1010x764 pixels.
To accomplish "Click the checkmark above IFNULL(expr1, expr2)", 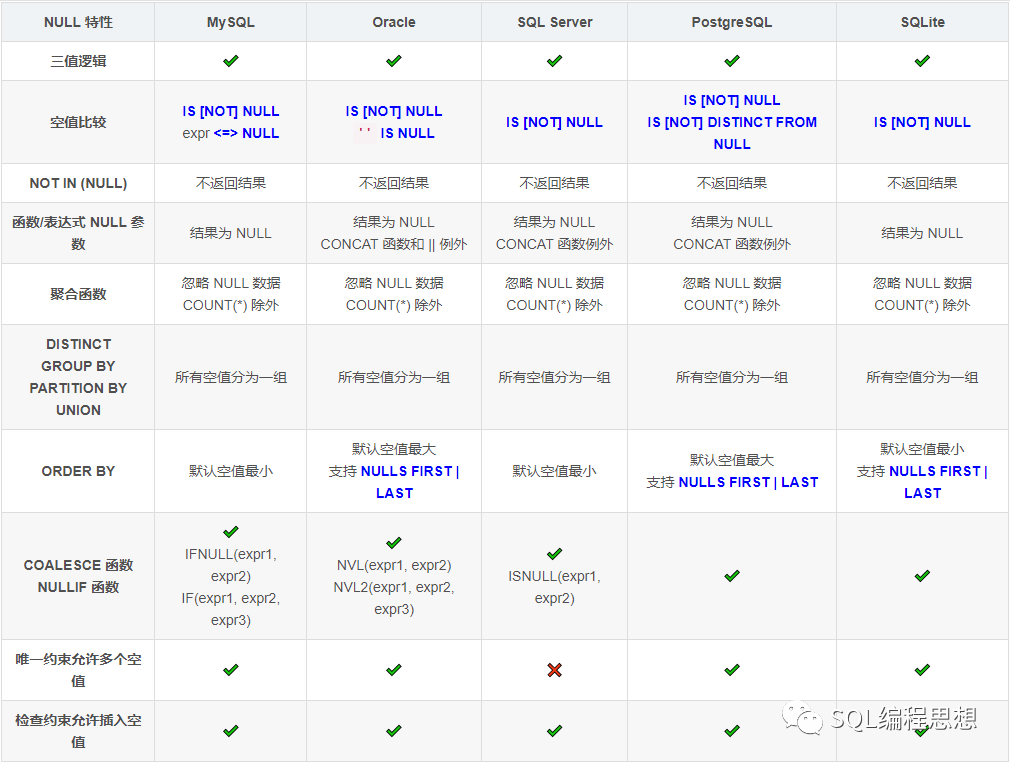I will tap(231, 532).
